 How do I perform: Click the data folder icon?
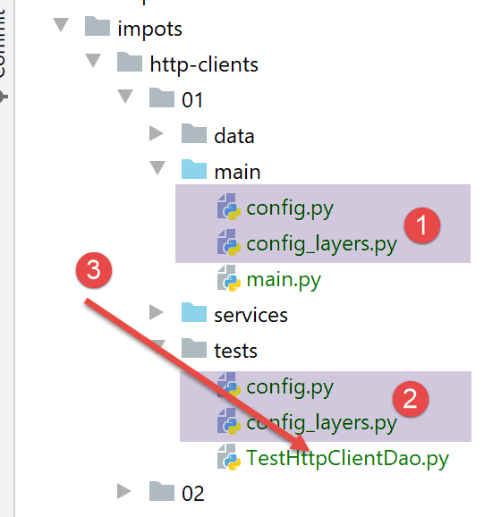click(x=194, y=133)
